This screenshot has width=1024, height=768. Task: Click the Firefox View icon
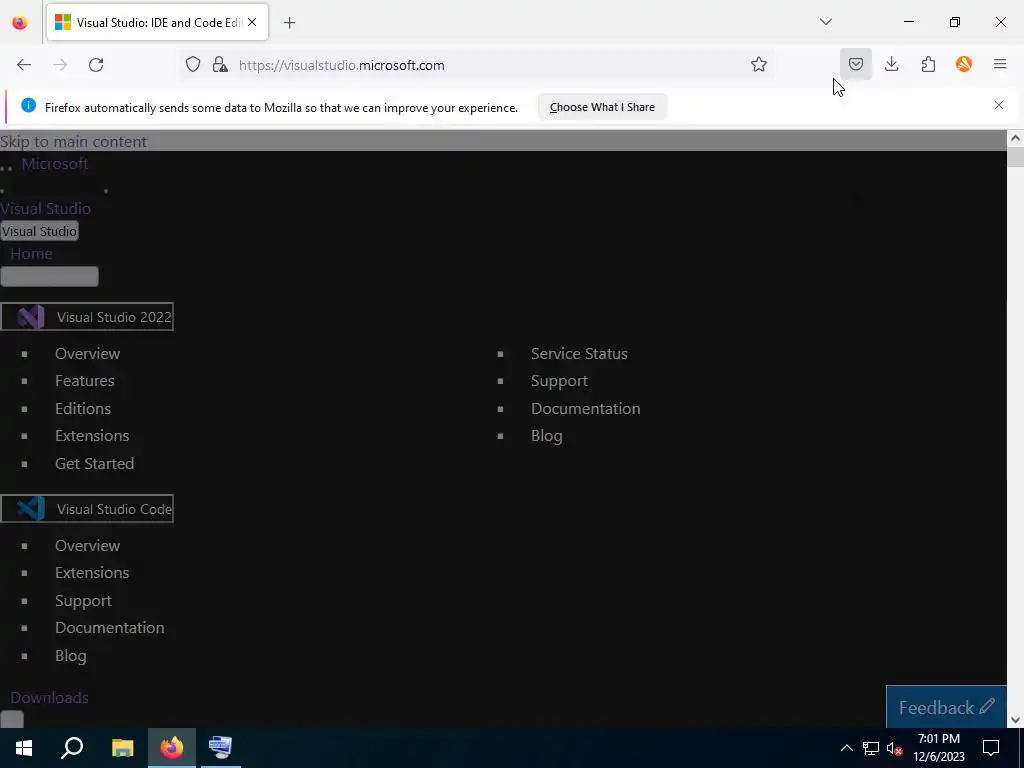pyautogui.click(x=20, y=23)
